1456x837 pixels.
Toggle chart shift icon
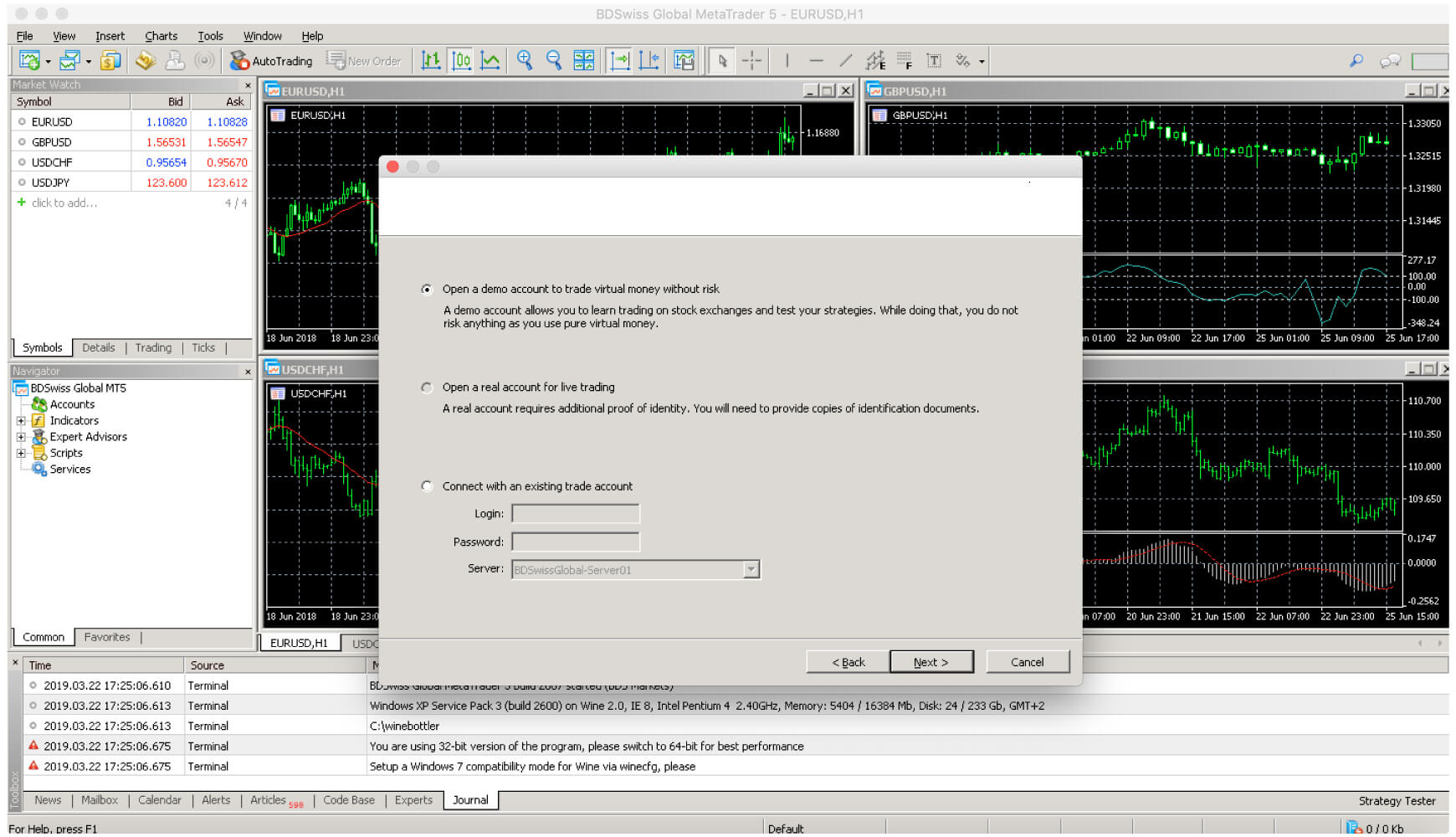649,60
